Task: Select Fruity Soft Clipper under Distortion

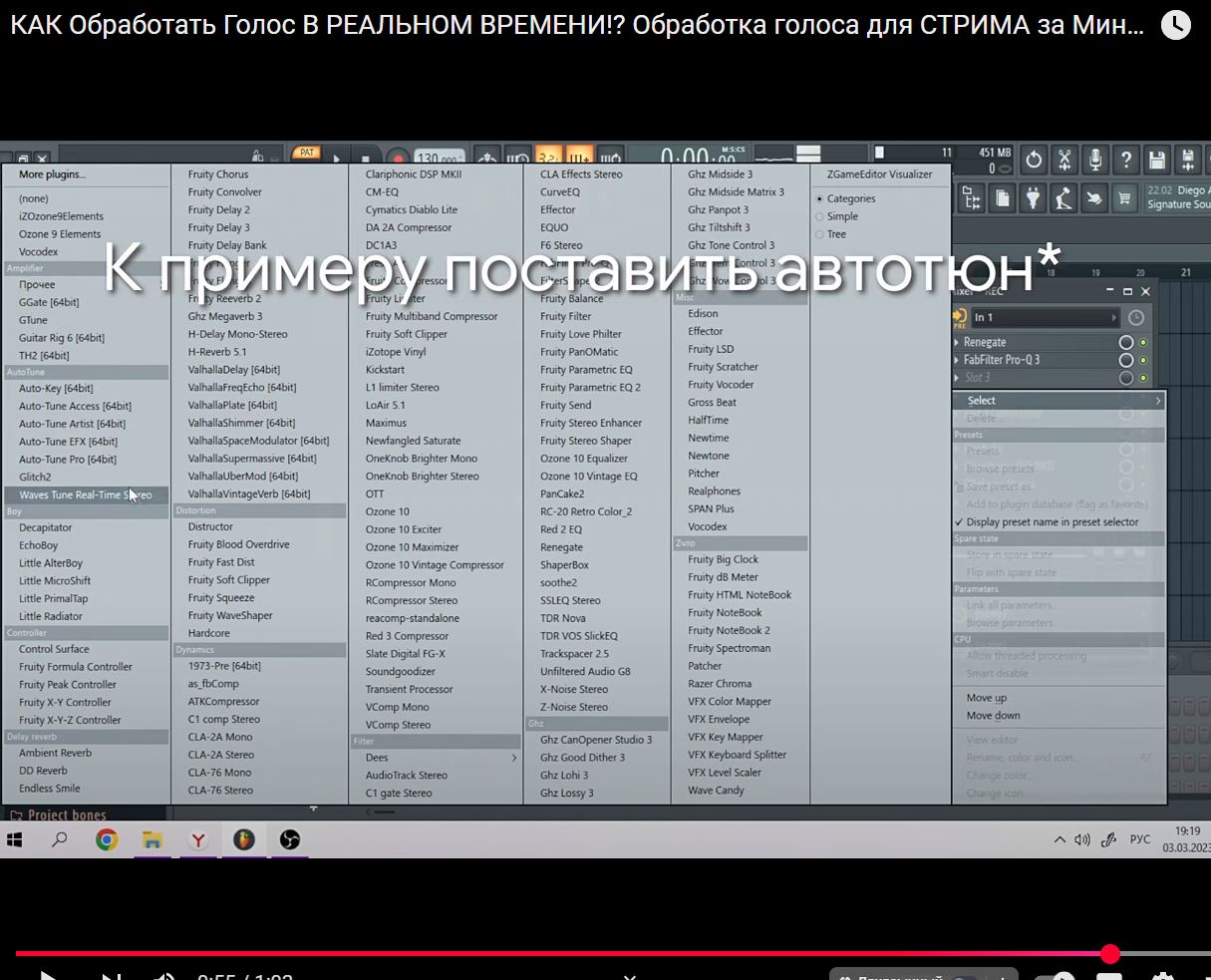Action: coord(229,580)
